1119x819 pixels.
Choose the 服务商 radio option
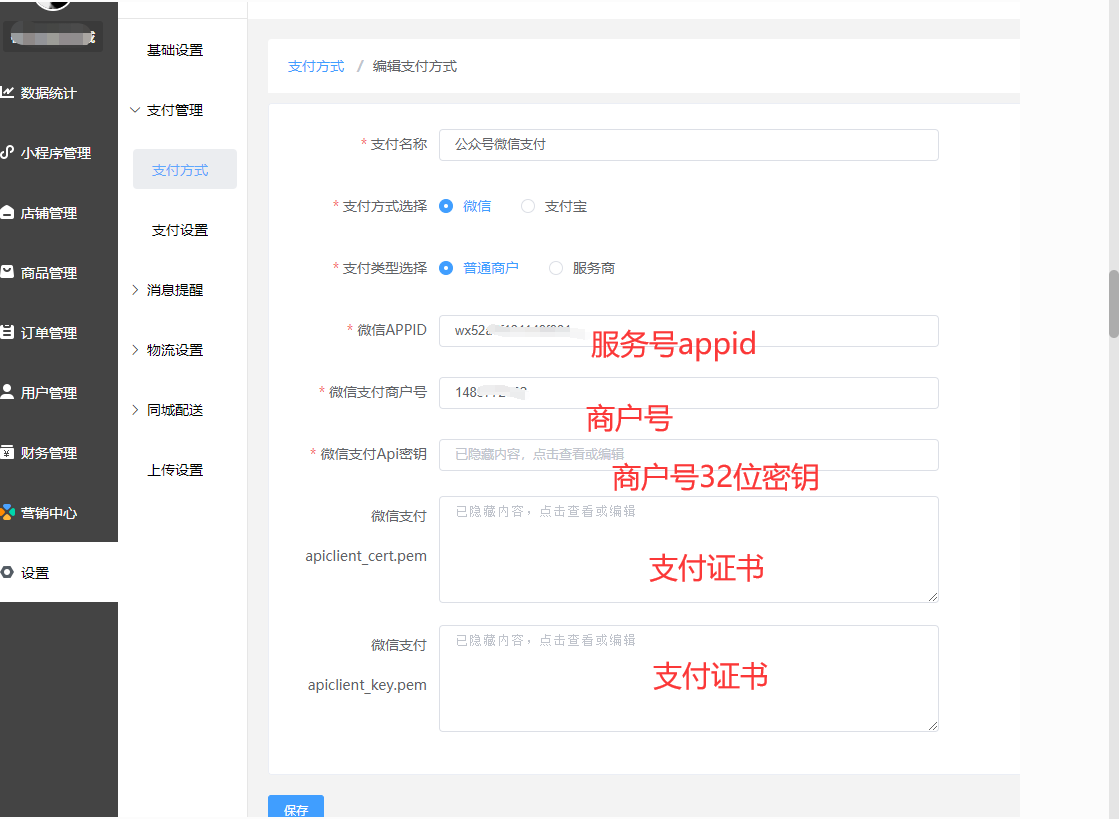tap(555, 268)
